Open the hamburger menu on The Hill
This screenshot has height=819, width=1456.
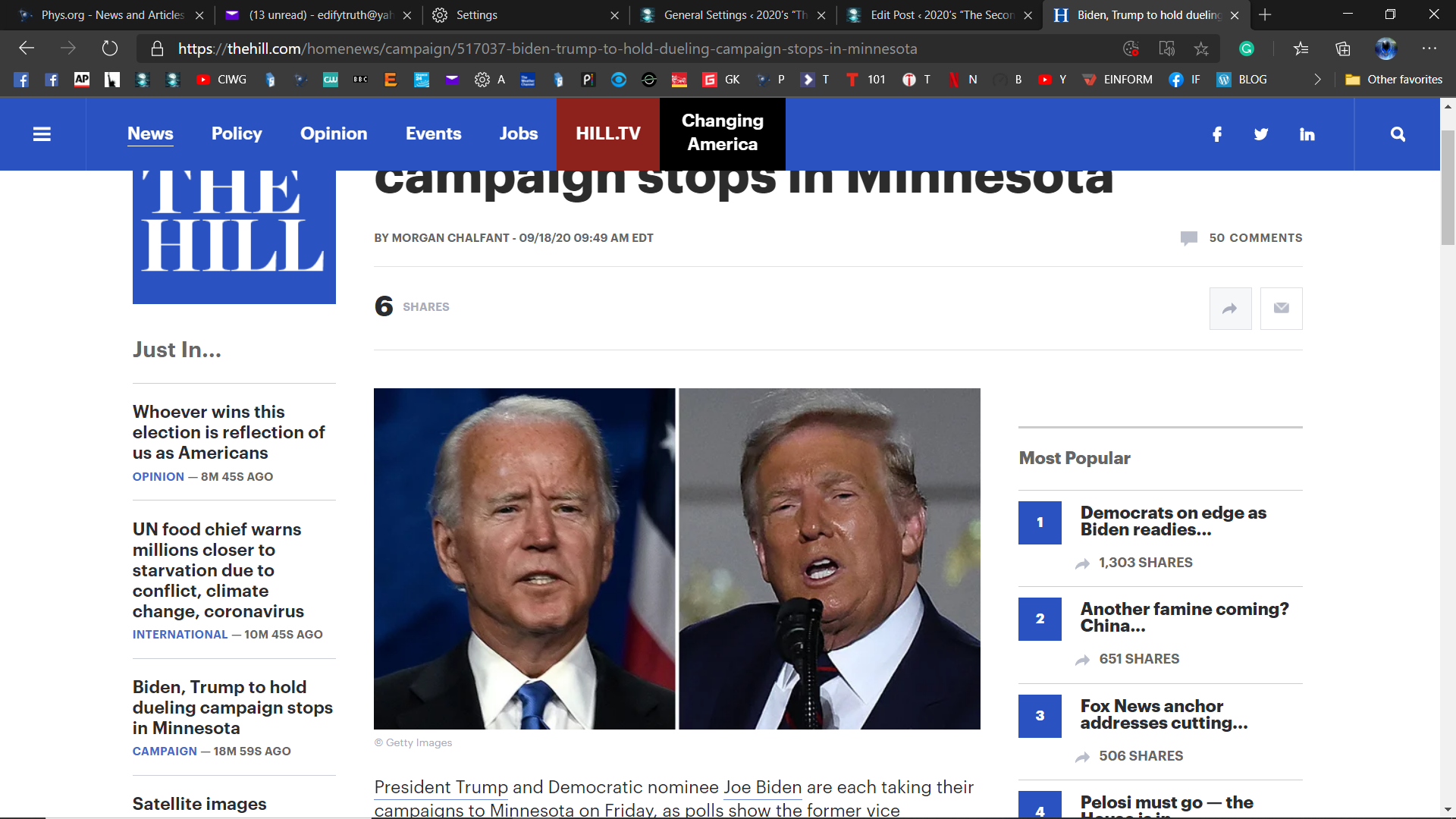(x=42, y=134)
